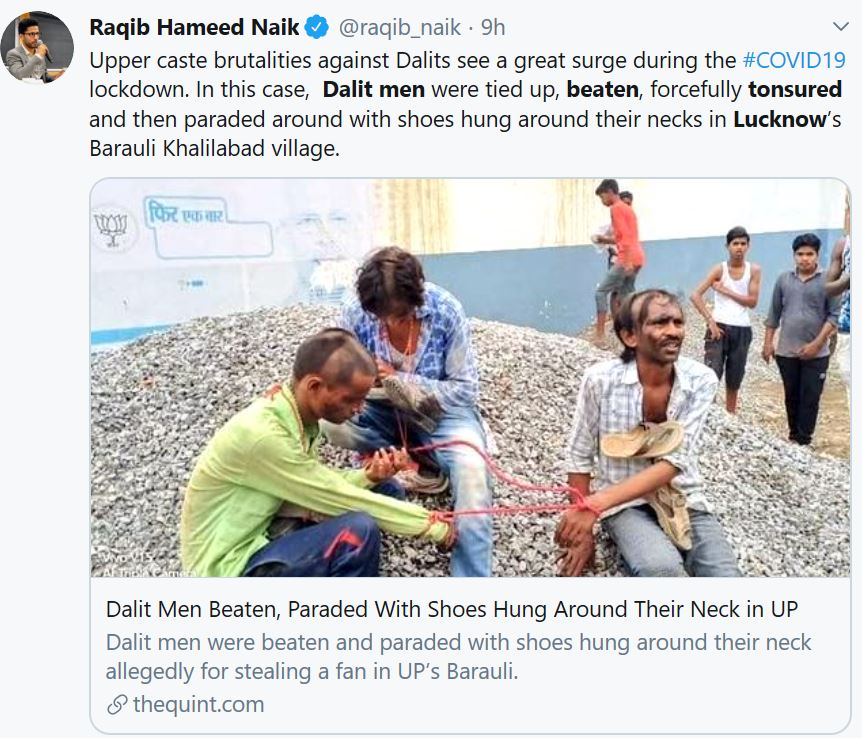The width and height of the screenshot is (862, 738).
Task: Open the tweet's 9h timestamp
Action: tap(493, 25)
